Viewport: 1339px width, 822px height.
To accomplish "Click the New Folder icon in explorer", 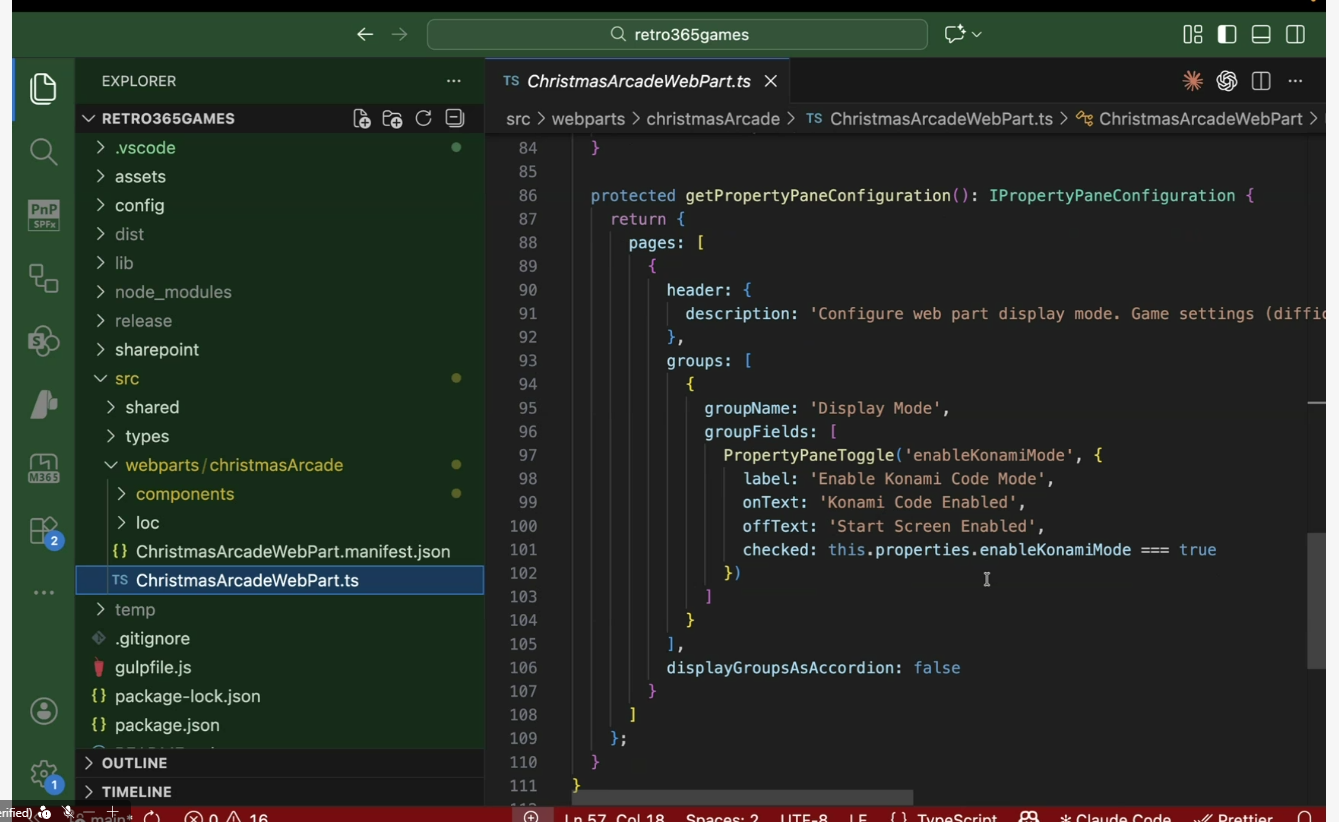I will click(x=392, y=119).
